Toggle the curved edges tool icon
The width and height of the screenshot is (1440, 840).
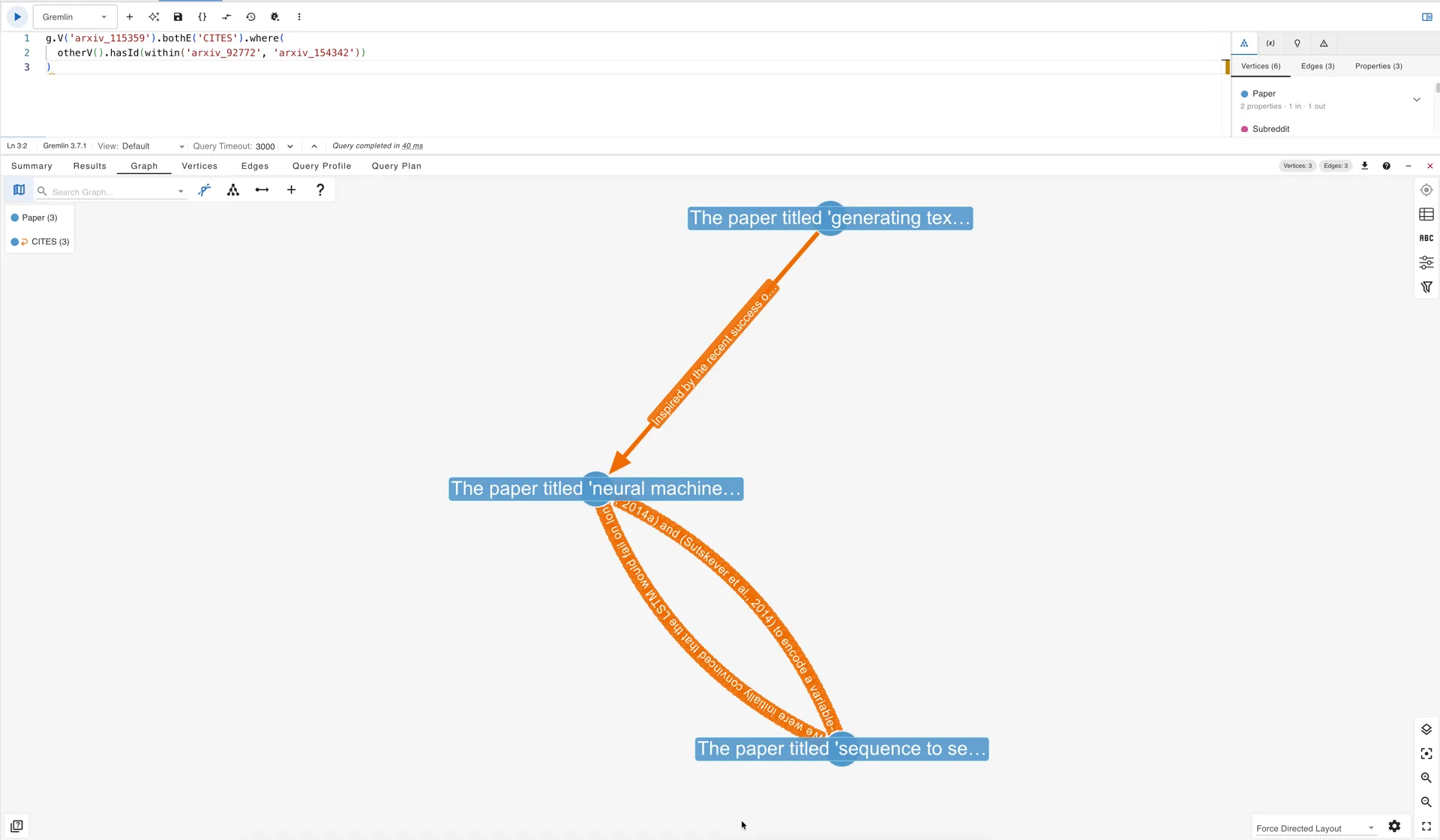(205, 190)
